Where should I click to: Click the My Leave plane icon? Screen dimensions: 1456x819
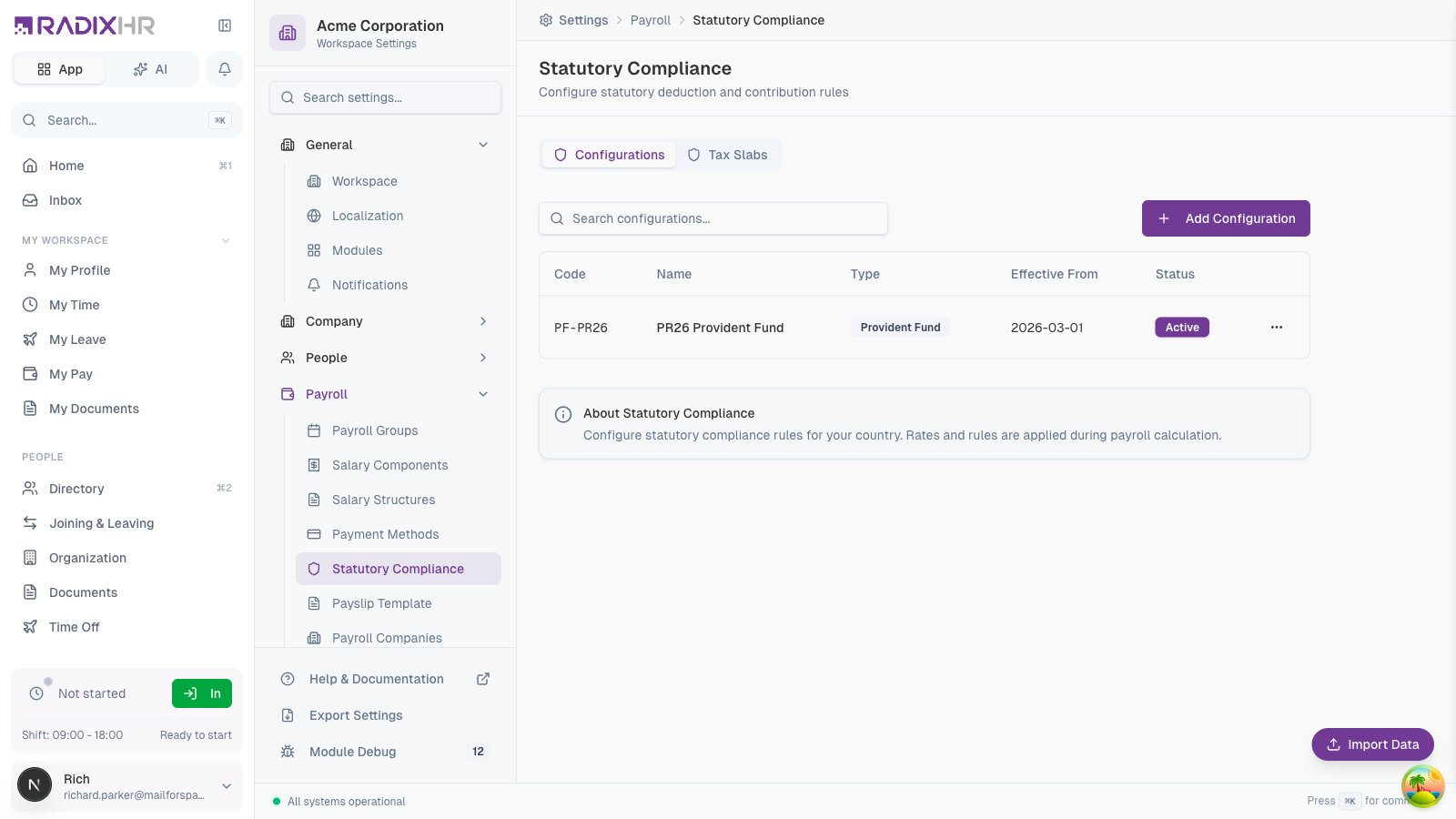pos(30,339)
